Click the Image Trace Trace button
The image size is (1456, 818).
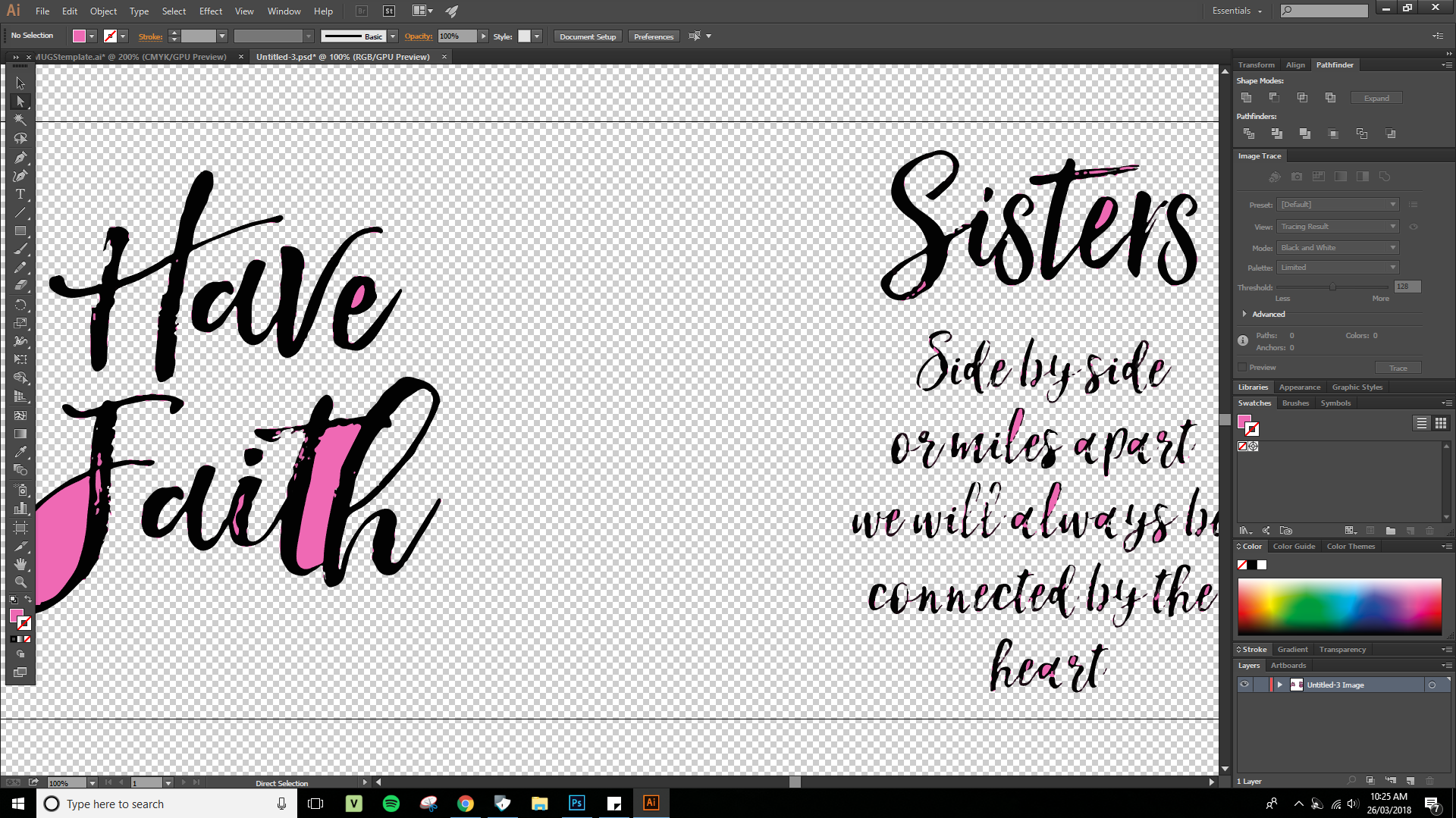(1398, 368)
